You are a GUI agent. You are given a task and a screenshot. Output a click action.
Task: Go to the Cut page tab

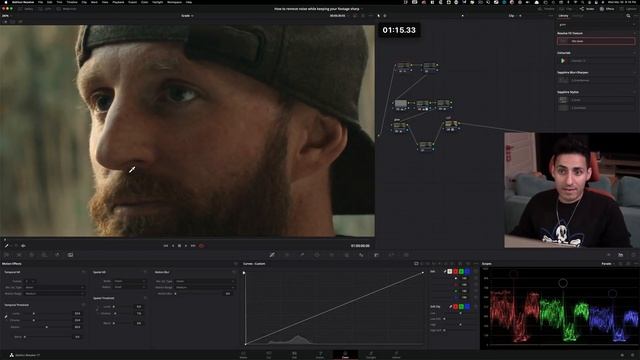269,355
